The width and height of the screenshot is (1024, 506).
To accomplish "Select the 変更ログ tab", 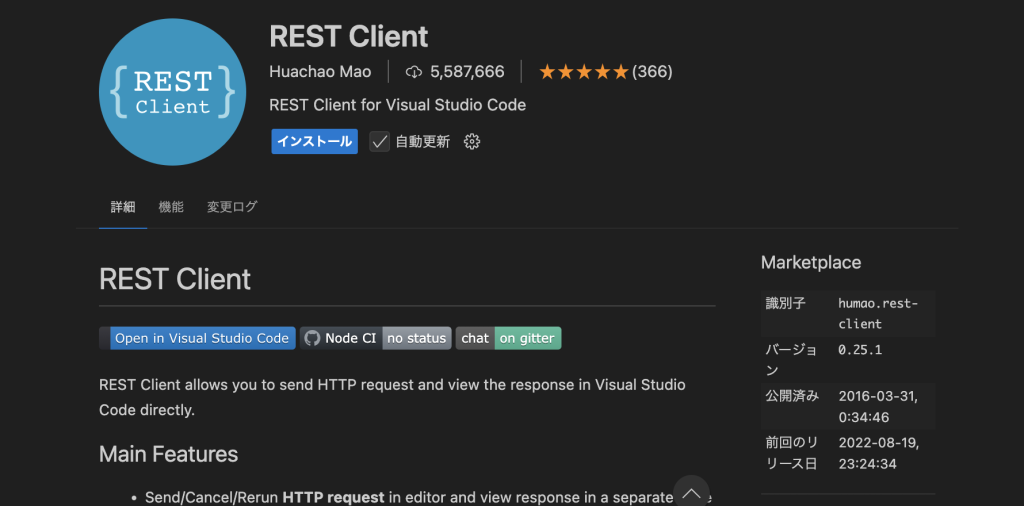I will [x=232, y=207].
